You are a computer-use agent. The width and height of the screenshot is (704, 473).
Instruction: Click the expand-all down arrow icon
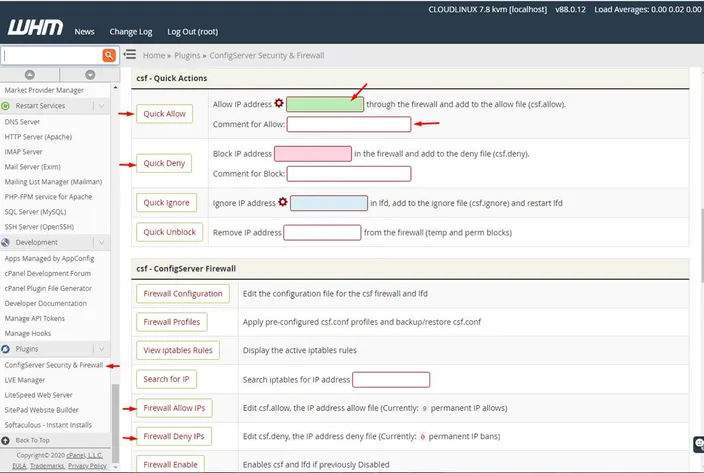click(90, 74)
